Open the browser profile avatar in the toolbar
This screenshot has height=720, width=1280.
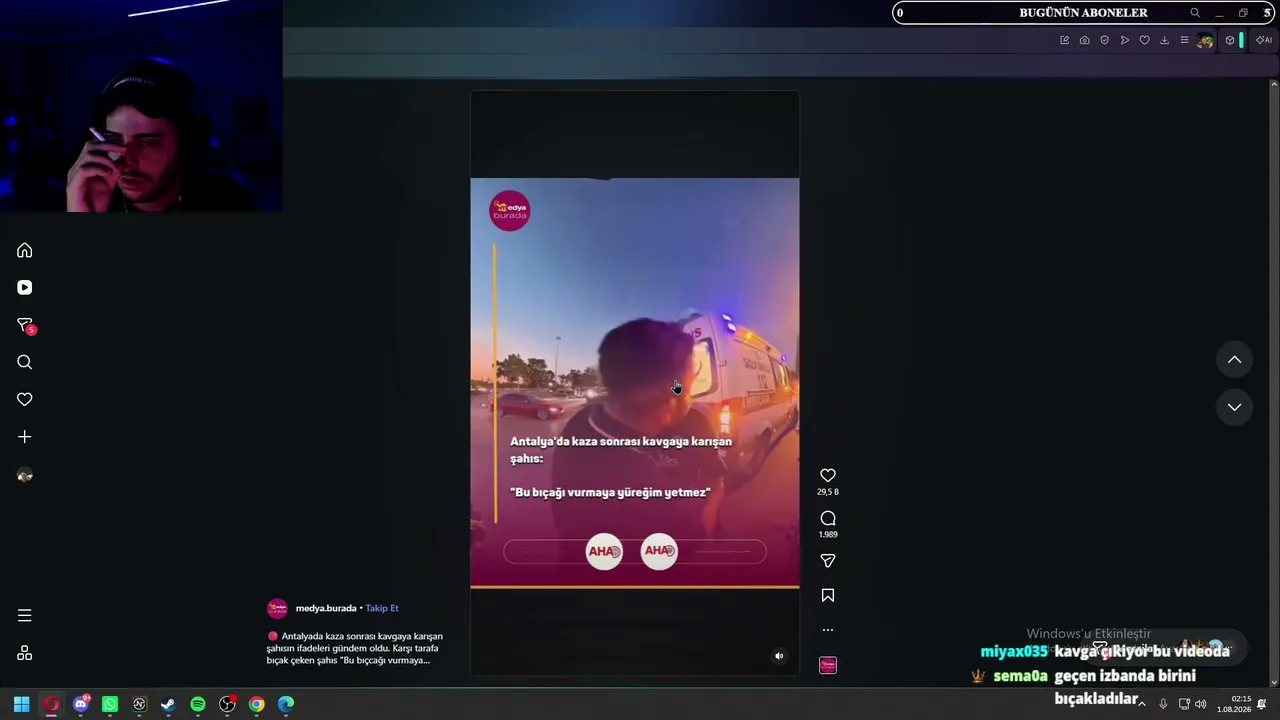pyautogui.click(x=1205, y=41)
